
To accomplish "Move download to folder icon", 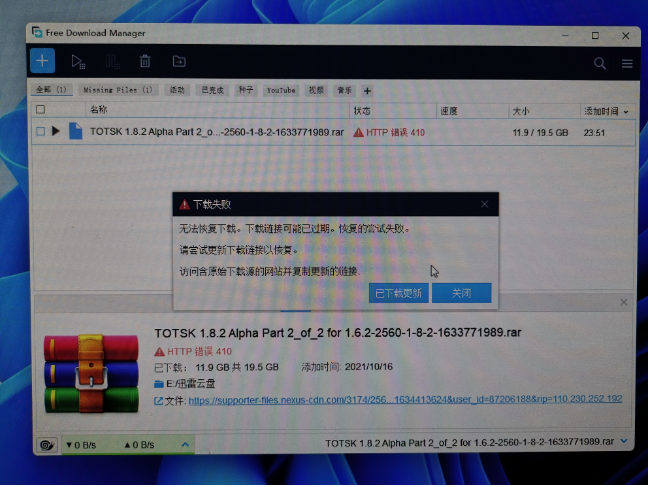I will (x=179, y=61).
